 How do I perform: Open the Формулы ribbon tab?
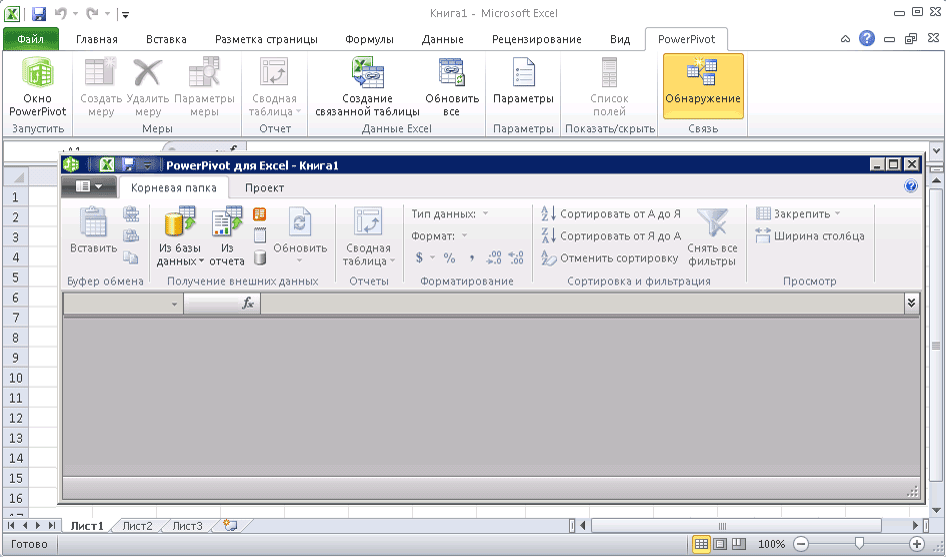click(369, 40)
